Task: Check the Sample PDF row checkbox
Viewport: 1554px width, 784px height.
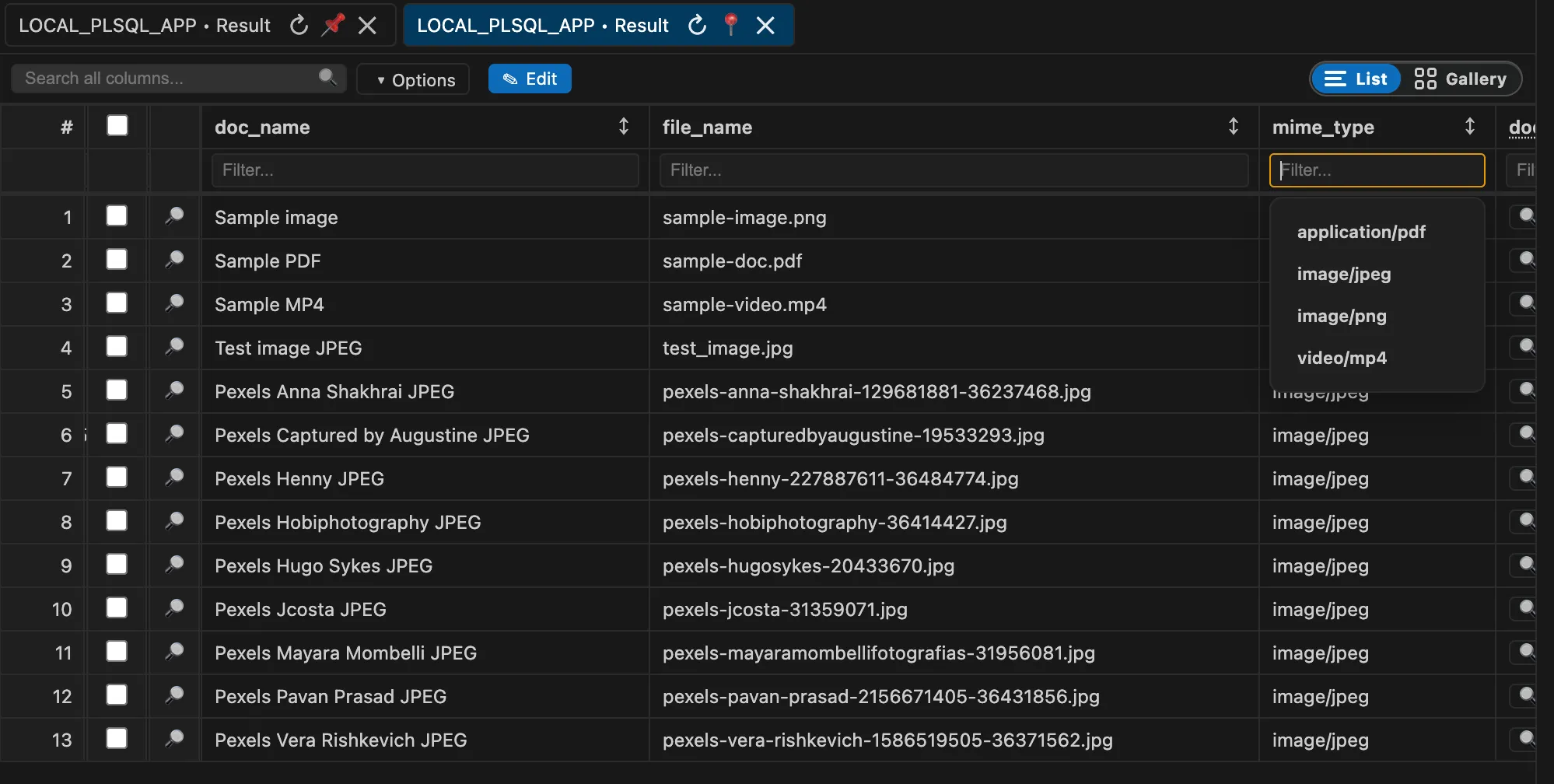Action: [x=117, y=259]
